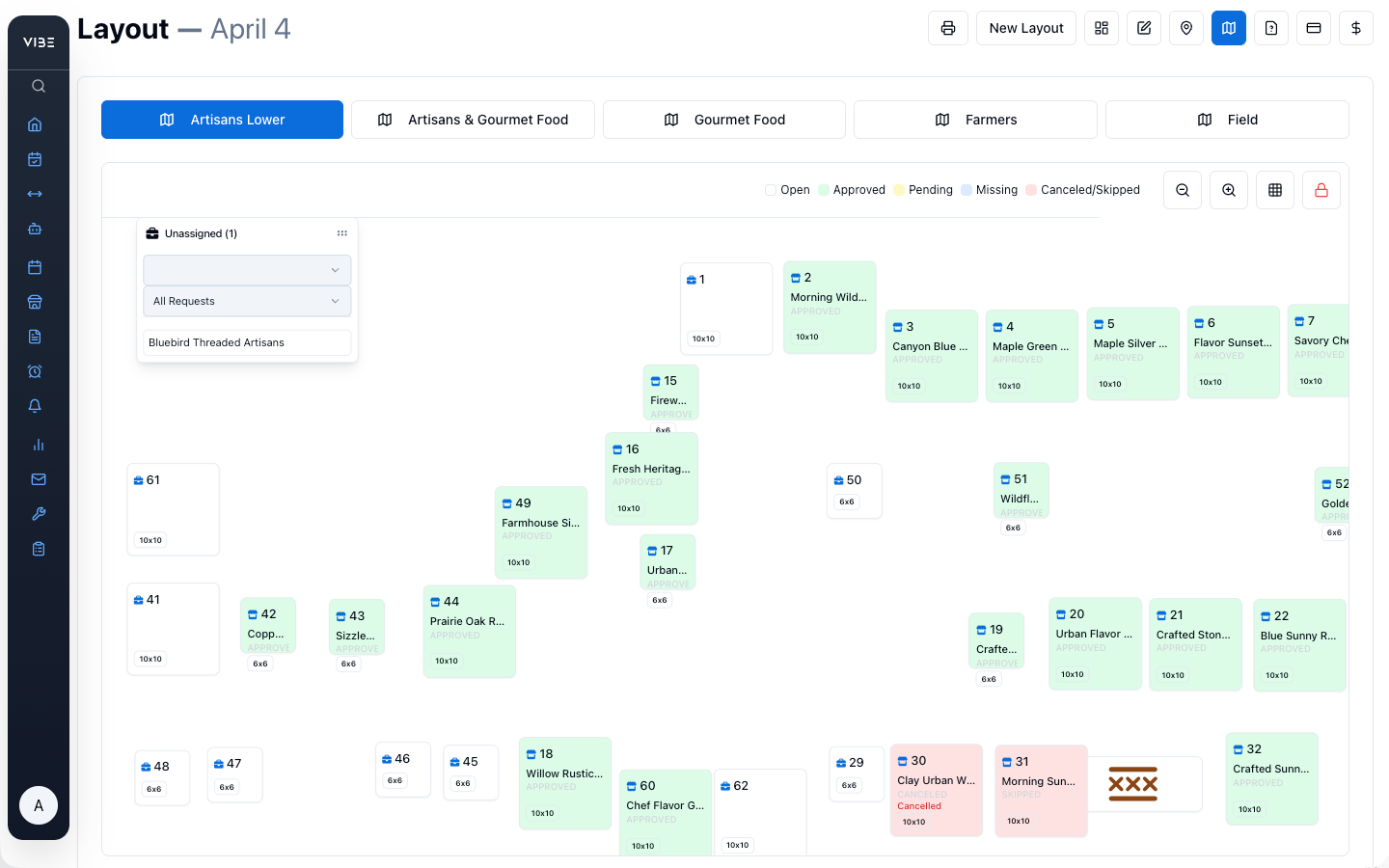This screenshot has height=868, width=1389.
Task: Open notifications bell in sidebar
Action: [x=35, y=406]
